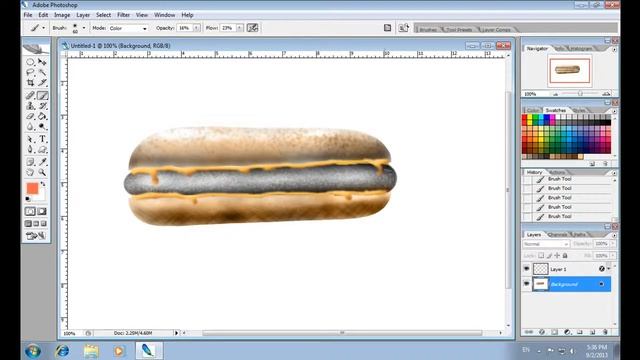Open the Brush preset picker arrow
The image size is (640, 360).
tap(84, 28)
